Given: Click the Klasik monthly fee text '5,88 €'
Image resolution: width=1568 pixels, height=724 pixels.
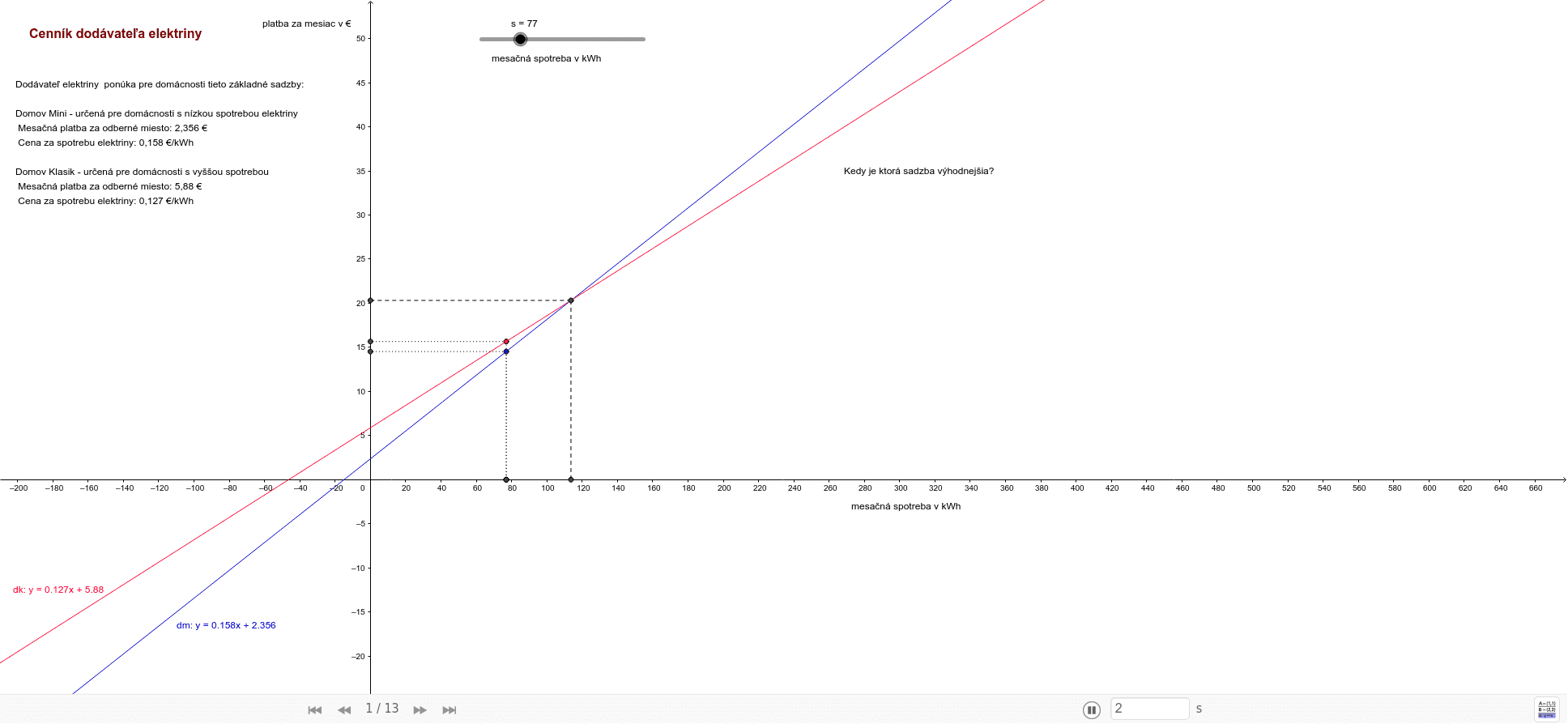Looking at the screenshot, I should coord(188,186).
